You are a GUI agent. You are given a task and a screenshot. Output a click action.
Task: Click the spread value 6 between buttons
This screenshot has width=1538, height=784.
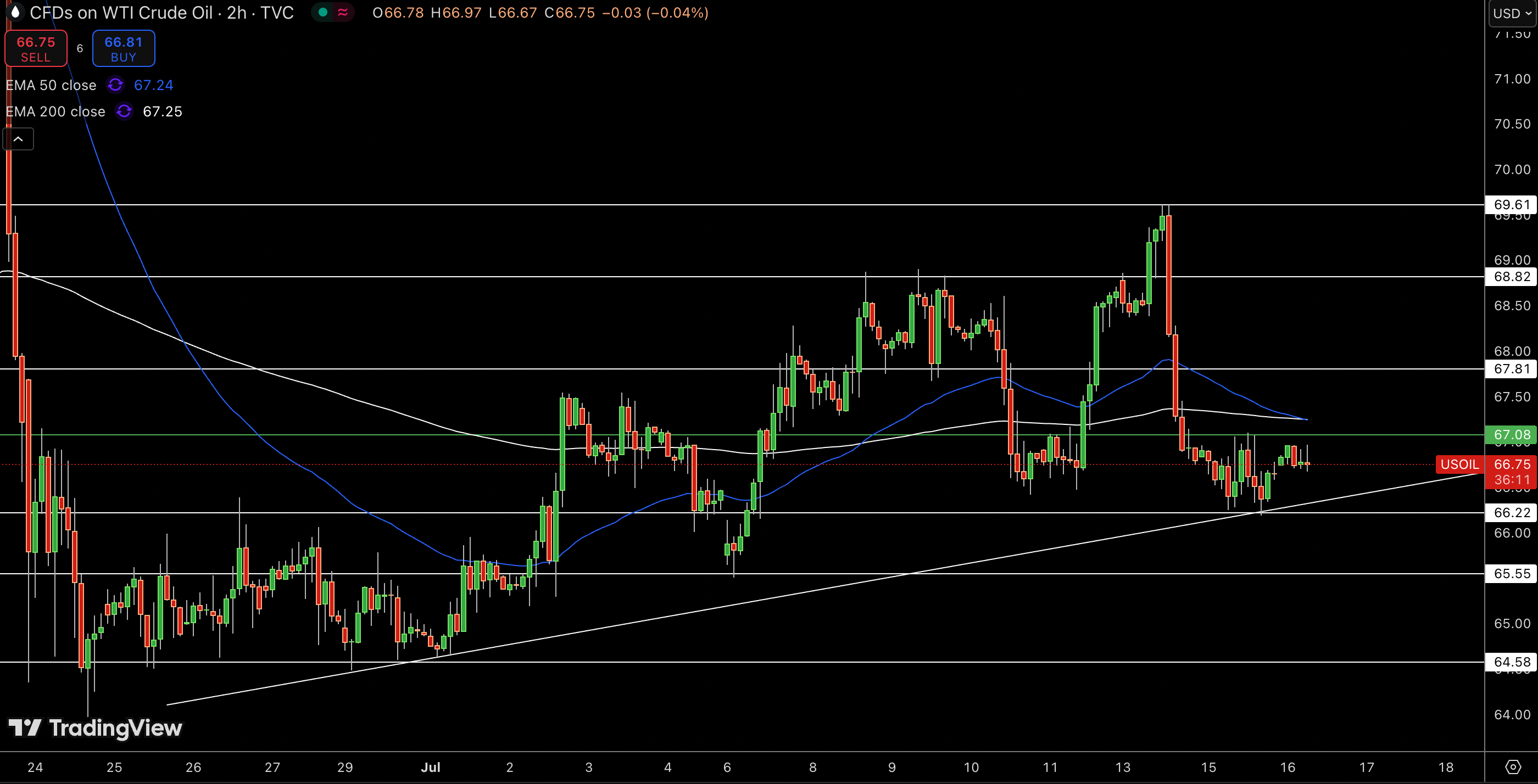(x=80, y=48)
